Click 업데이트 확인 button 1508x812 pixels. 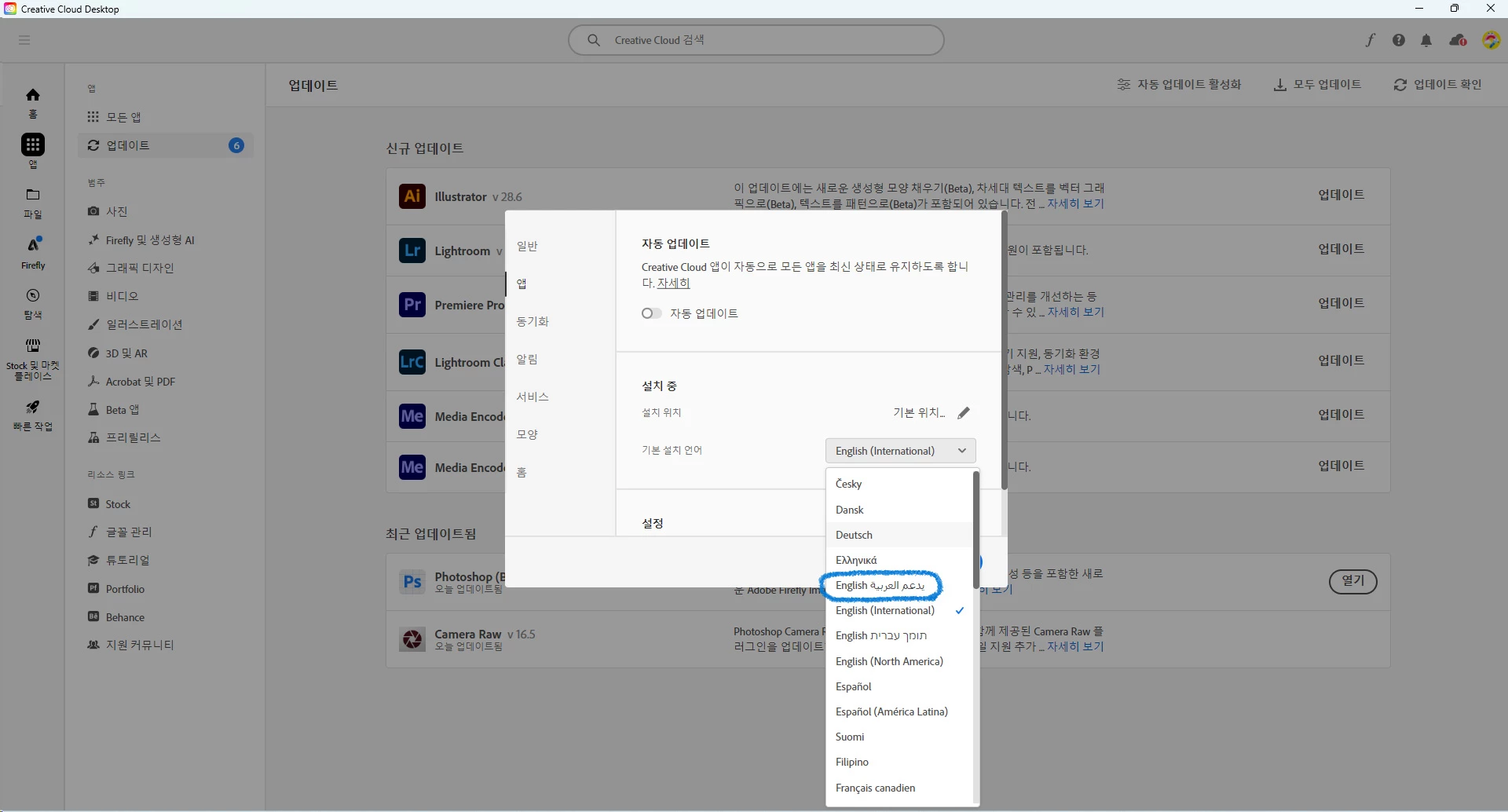pyautogui.click(x=1437, y=84)
